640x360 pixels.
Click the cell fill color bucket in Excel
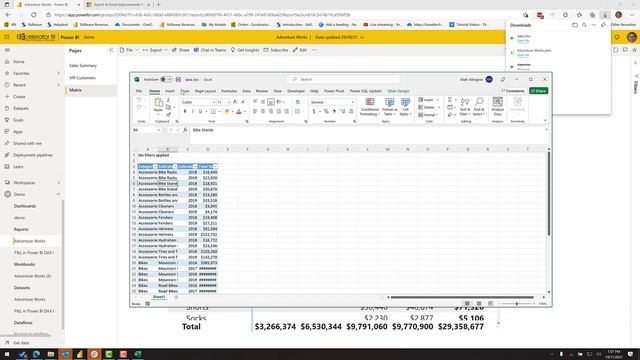click(227, 111)
